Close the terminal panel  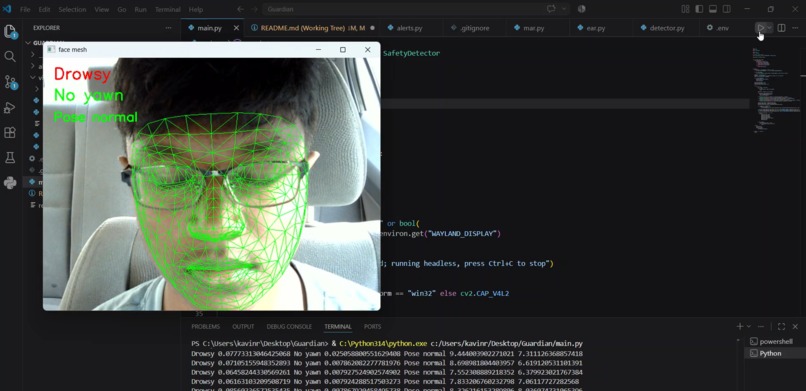(x=795, y=326)
